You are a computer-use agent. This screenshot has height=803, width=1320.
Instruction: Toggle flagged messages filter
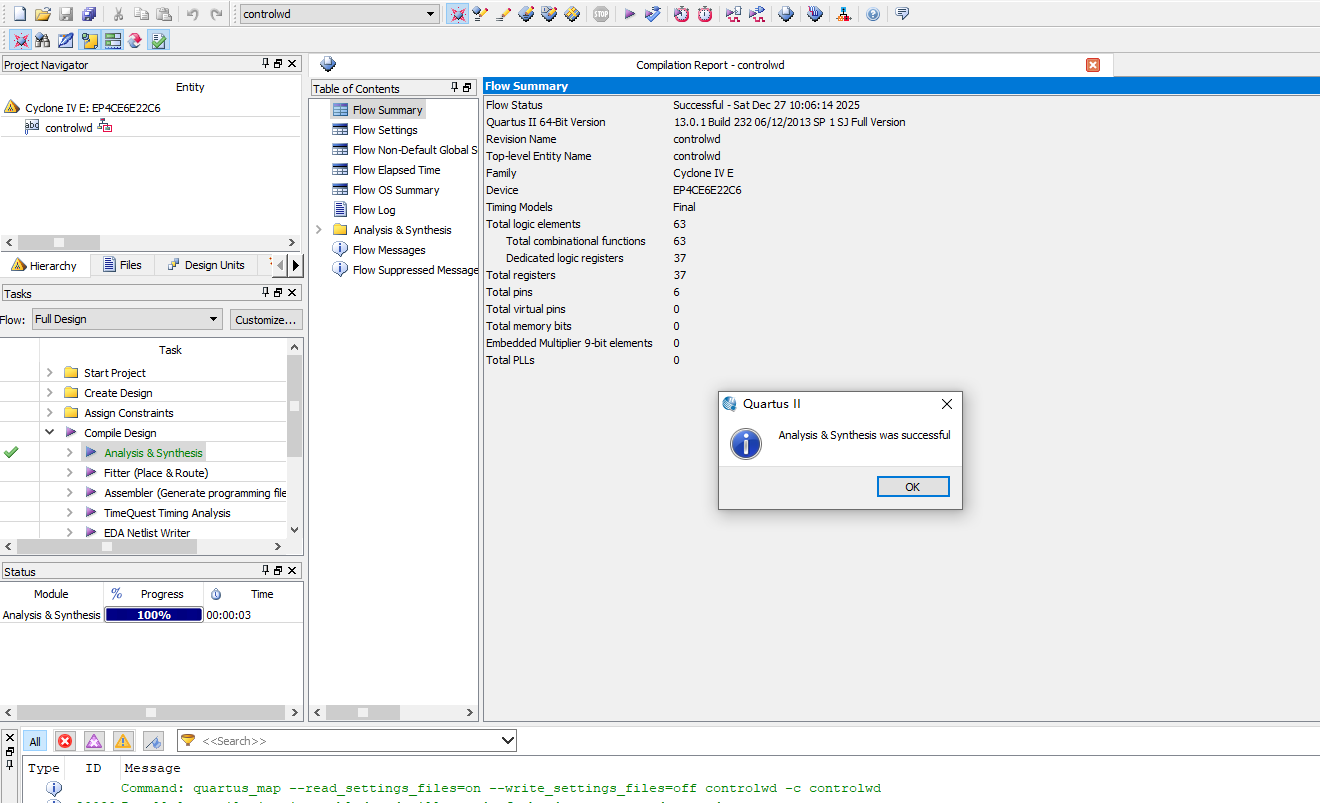(153, 741)
